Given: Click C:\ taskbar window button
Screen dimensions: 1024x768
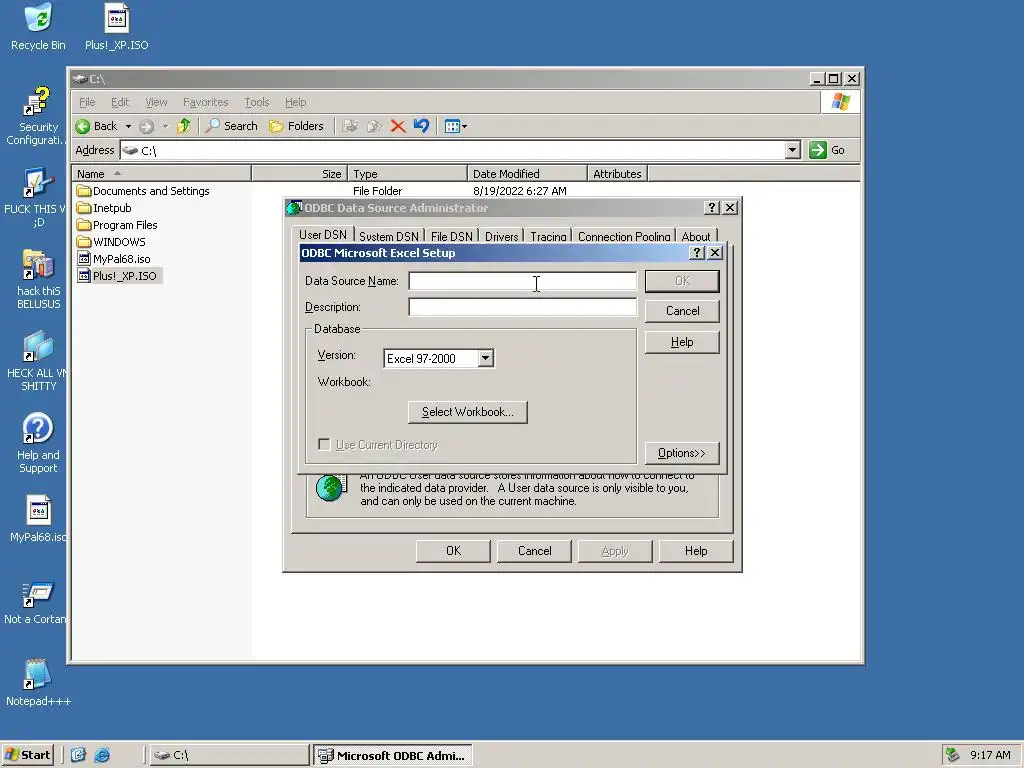Looking at the screenshot, I should (x=229, y=755).
